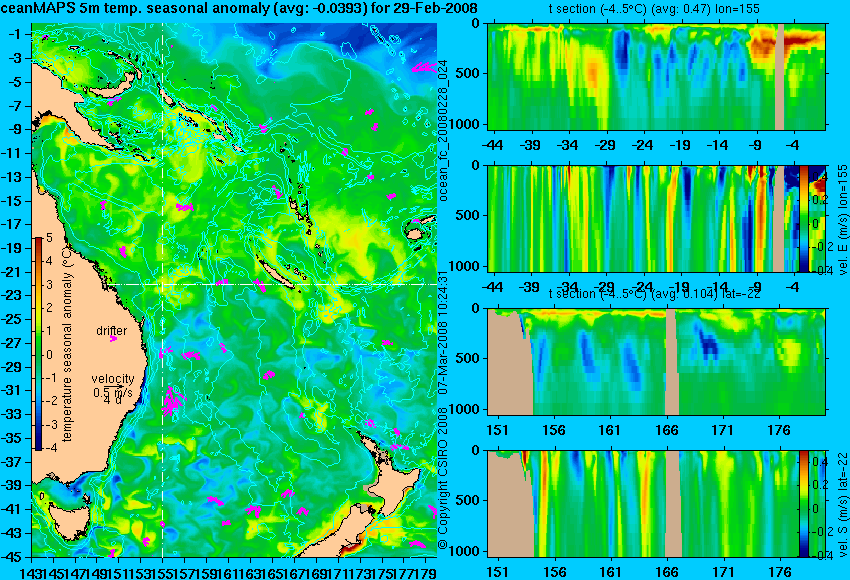Click color bar value '5' on temperature legend
Image resolution: width=850 pixels, height=580 pixels.
[49, 237]
